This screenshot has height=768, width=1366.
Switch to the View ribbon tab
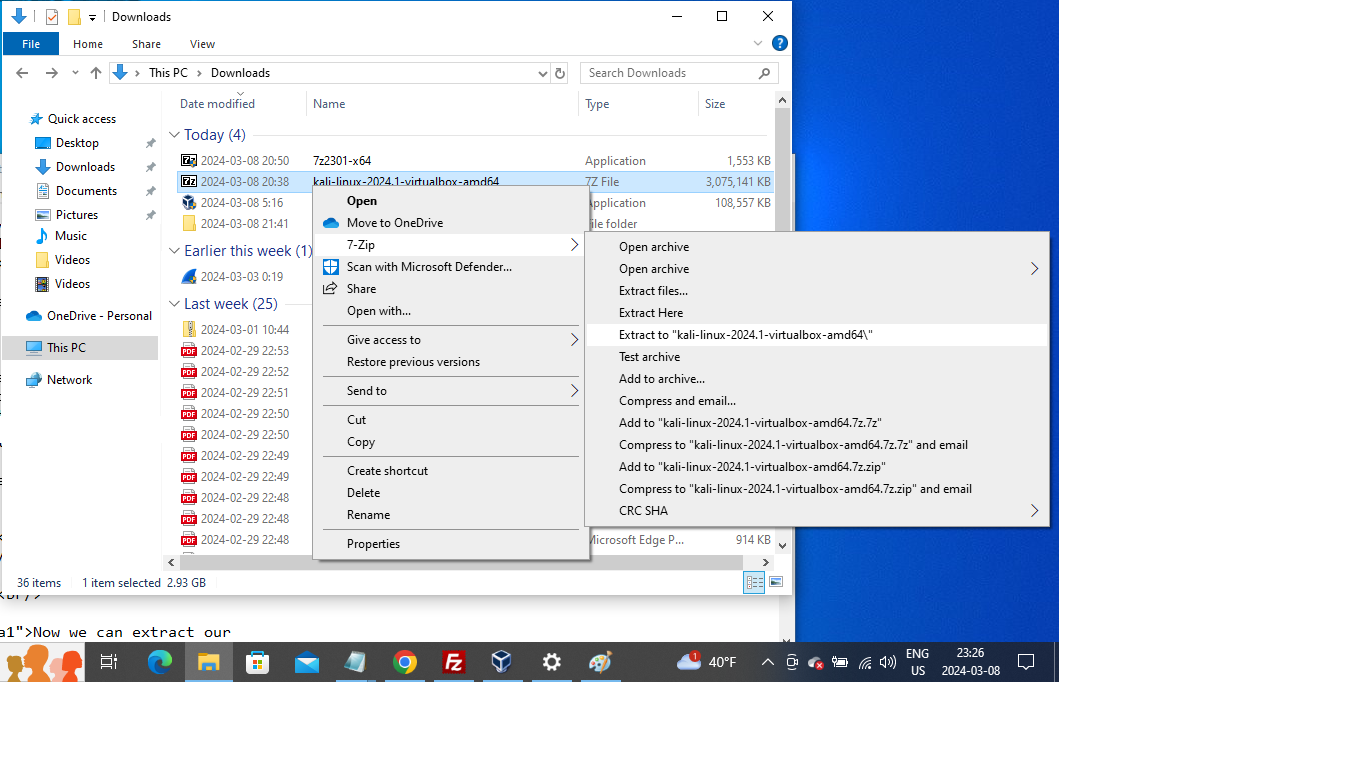point(202,44)
